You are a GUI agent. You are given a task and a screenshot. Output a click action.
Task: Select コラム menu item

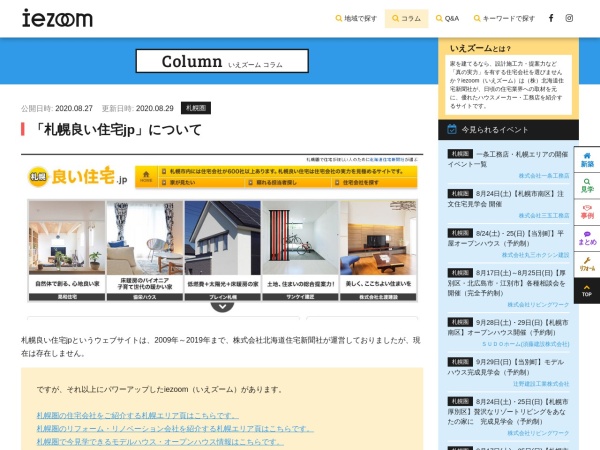pyautogui.click(x=406, y=18)
